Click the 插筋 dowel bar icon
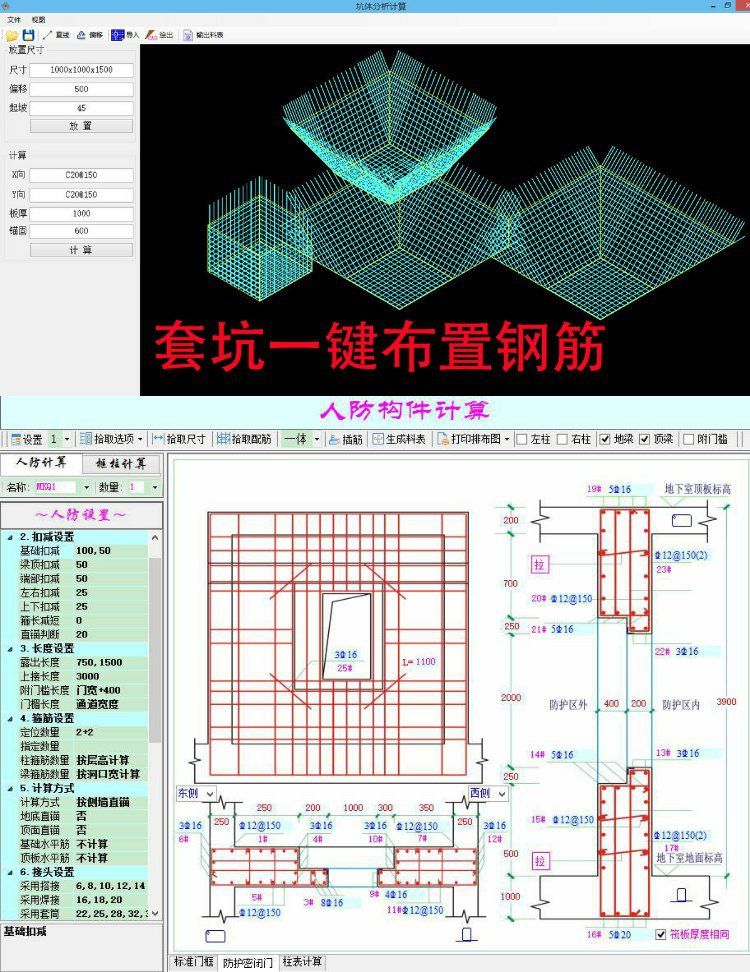Viewport: 750px width, 972px height. (x=334, y=439)
